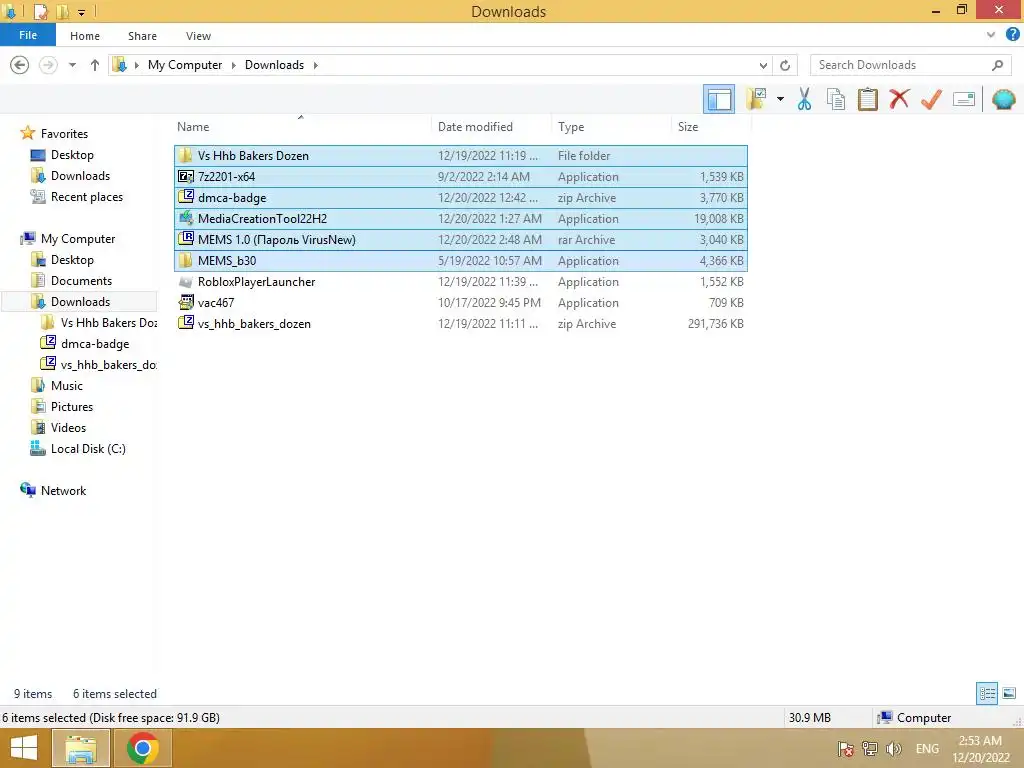Expand the breadcrumb arrow after My Computer
Image resolution: width=1024 pixels, height=768 pixels.
coord(233,65)
